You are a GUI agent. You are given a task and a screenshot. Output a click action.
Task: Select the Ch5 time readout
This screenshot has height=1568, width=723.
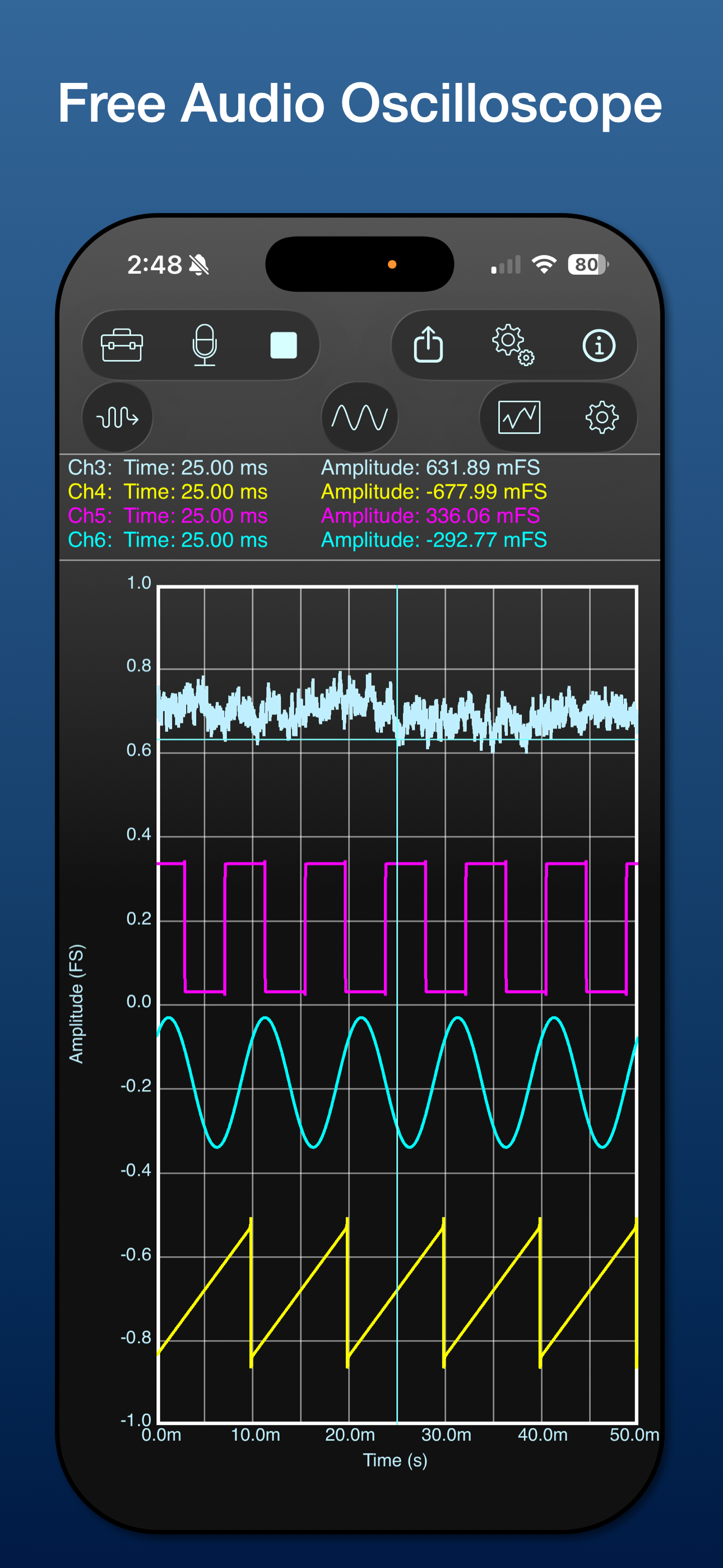point(196,515)
